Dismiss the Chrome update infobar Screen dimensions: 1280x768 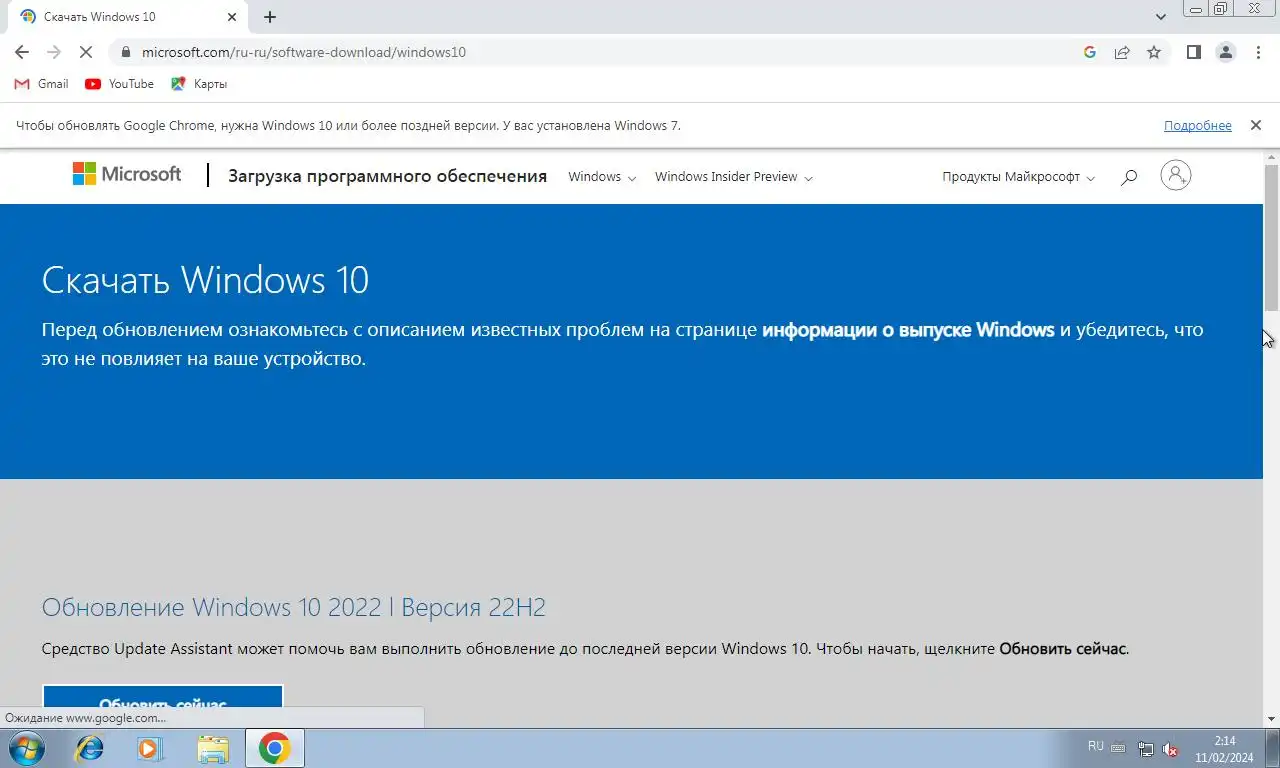point(1255,126)
